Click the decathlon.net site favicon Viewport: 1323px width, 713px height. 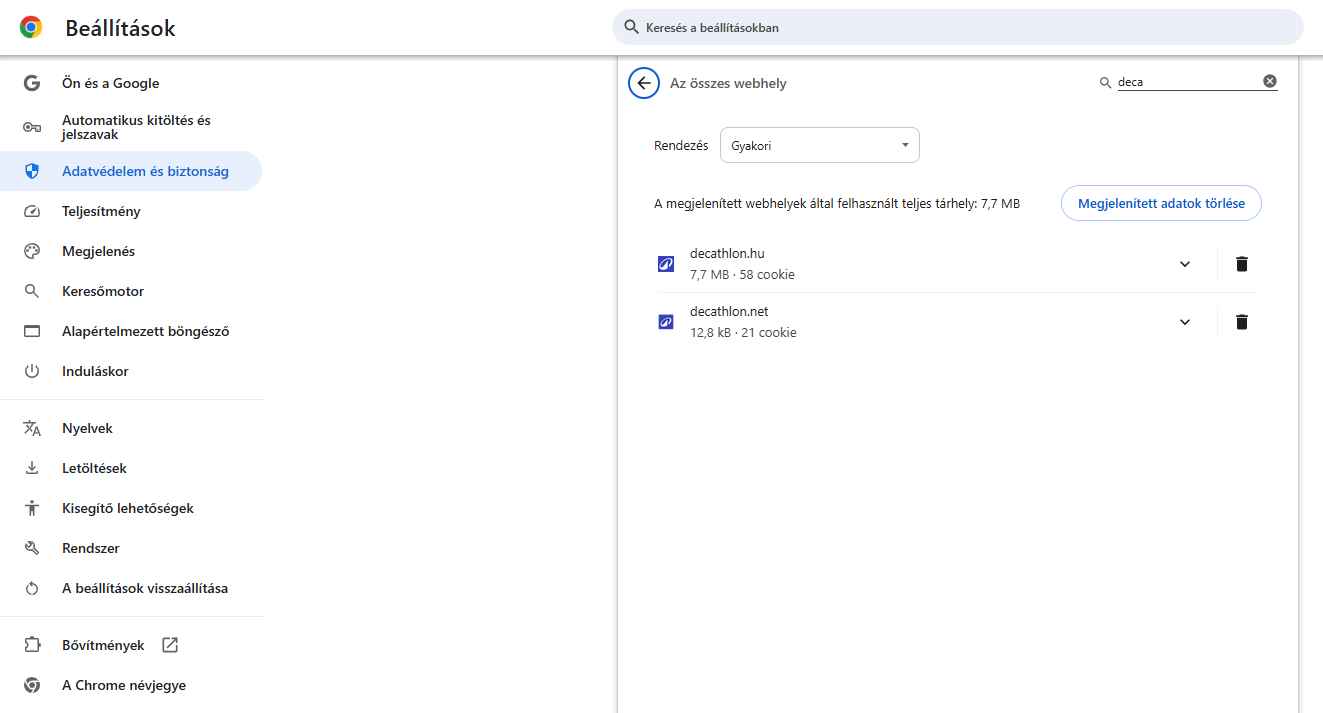[x=666, y=322]
